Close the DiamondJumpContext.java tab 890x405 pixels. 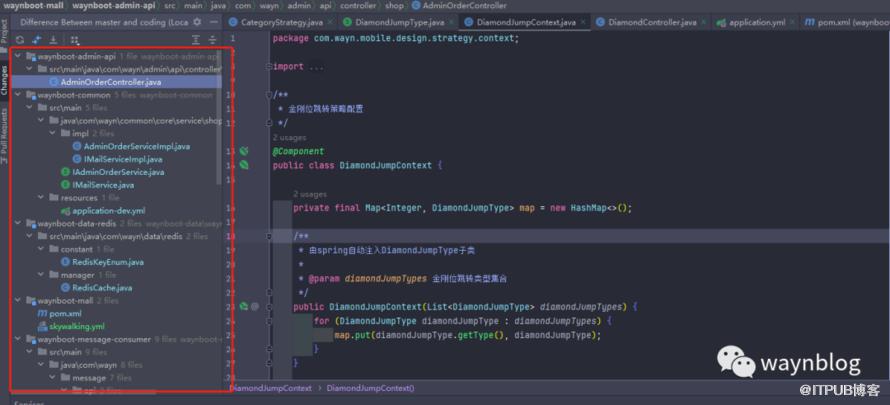click(x=583, y=21)
